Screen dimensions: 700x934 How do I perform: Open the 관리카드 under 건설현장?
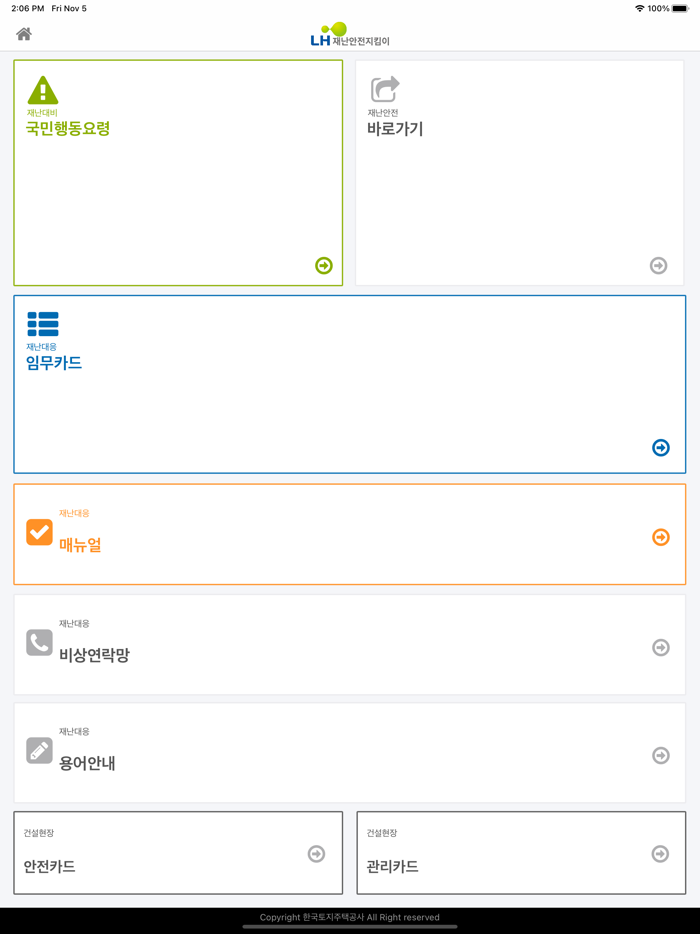pos(520,853)
